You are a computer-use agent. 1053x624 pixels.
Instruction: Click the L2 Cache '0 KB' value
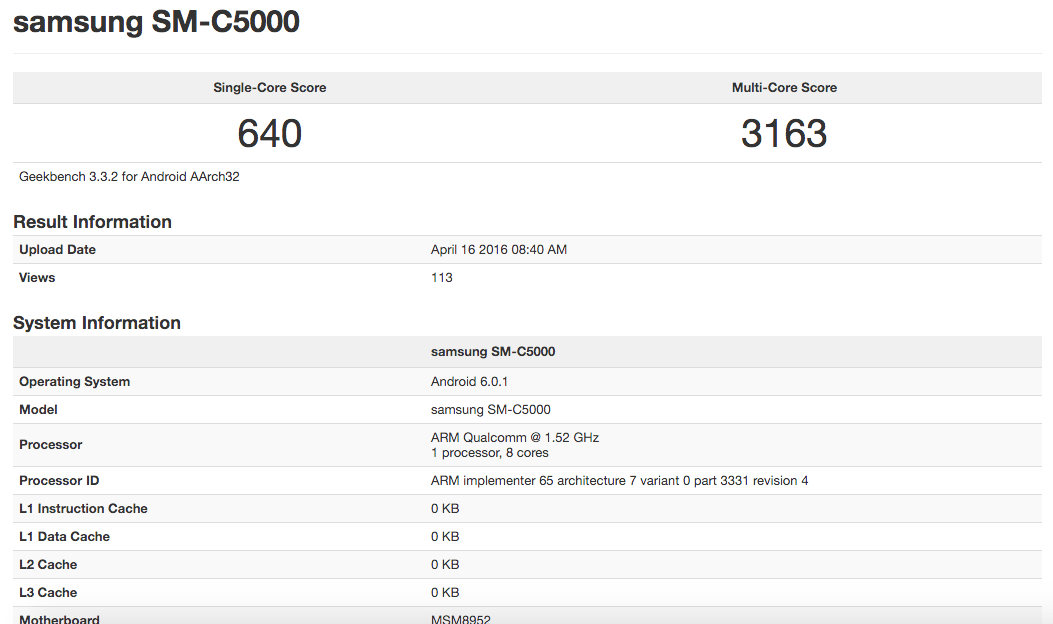click(x=445, y=565)
